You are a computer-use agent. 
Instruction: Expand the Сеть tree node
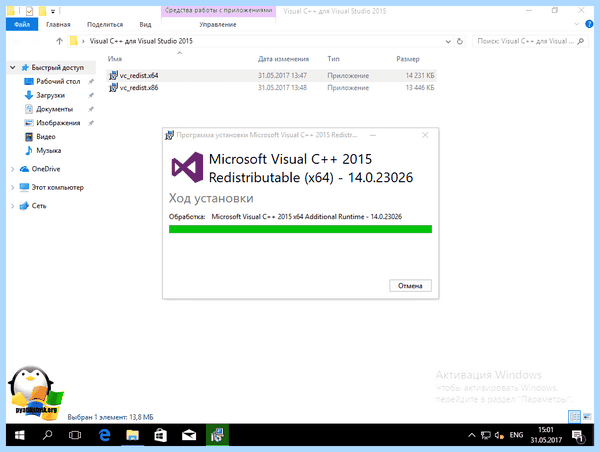[x=13, y=206]
